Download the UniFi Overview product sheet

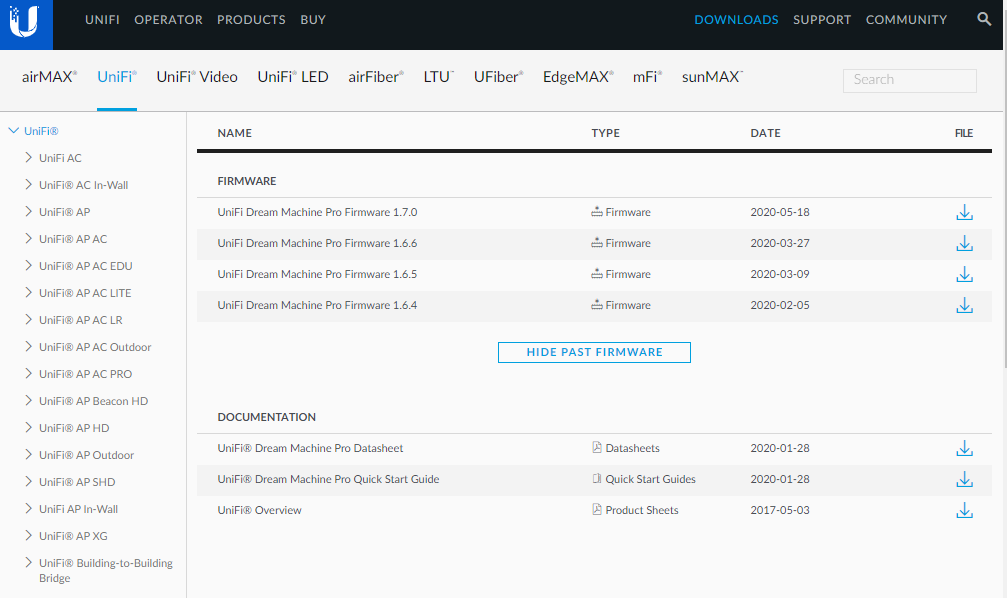(x=964, y=511)
